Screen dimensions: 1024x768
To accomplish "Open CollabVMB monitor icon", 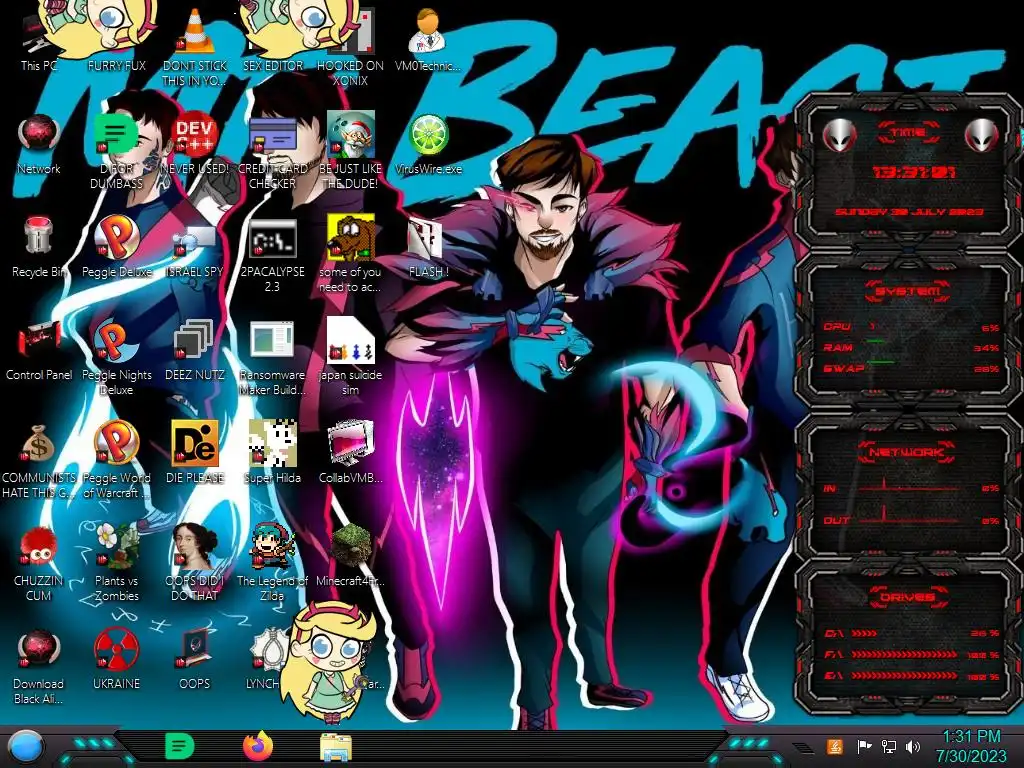I will click(350, 452).
